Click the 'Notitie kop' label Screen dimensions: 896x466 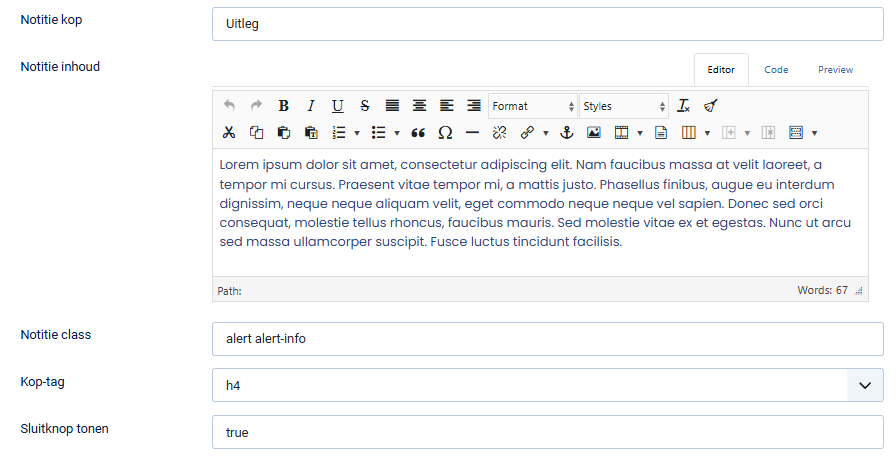point(51,20)
